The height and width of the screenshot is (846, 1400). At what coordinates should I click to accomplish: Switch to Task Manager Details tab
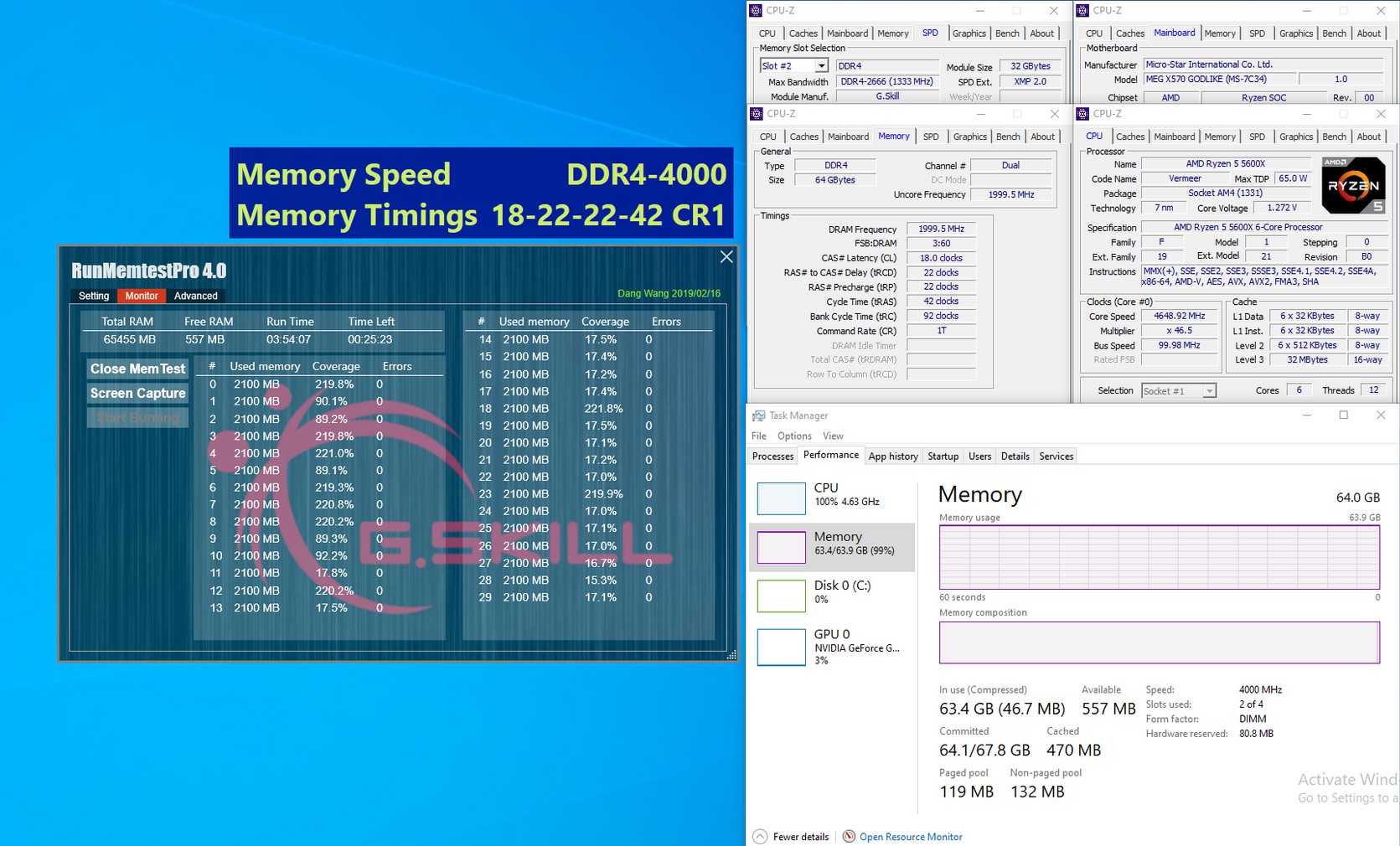(1015, 457)
